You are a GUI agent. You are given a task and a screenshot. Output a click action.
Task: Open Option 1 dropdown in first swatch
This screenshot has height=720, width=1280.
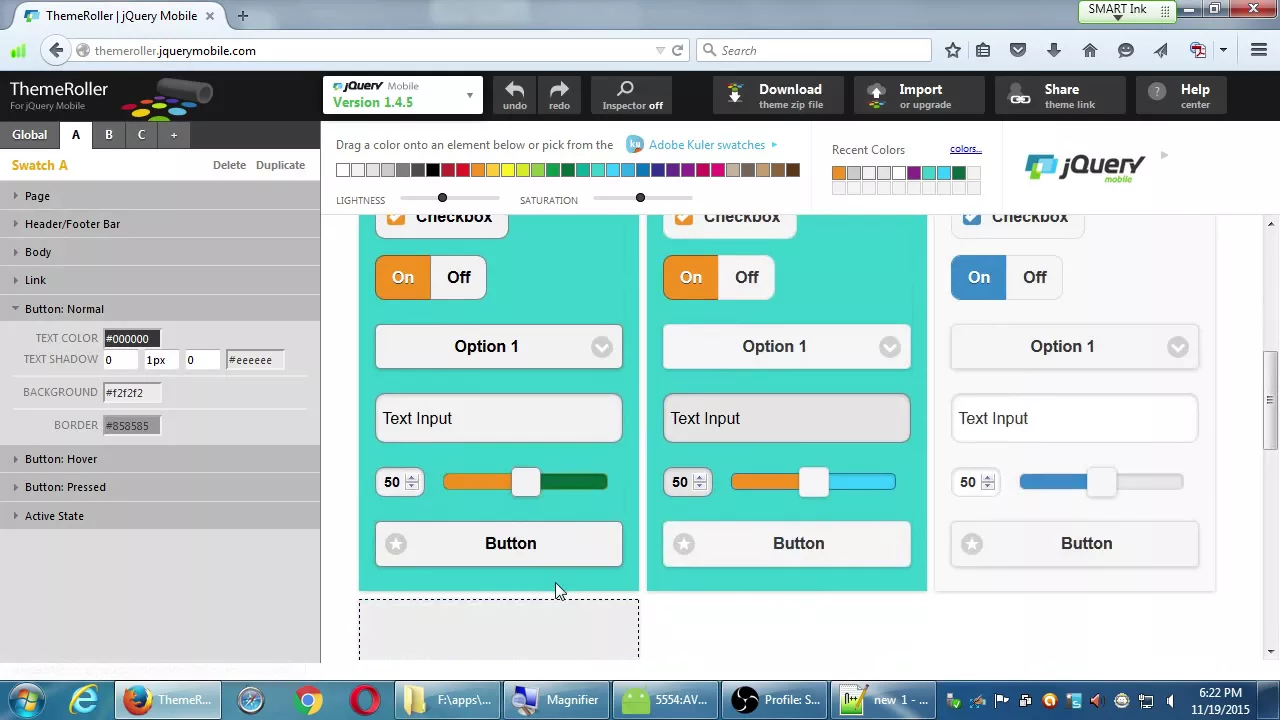[x=499, y=346]
